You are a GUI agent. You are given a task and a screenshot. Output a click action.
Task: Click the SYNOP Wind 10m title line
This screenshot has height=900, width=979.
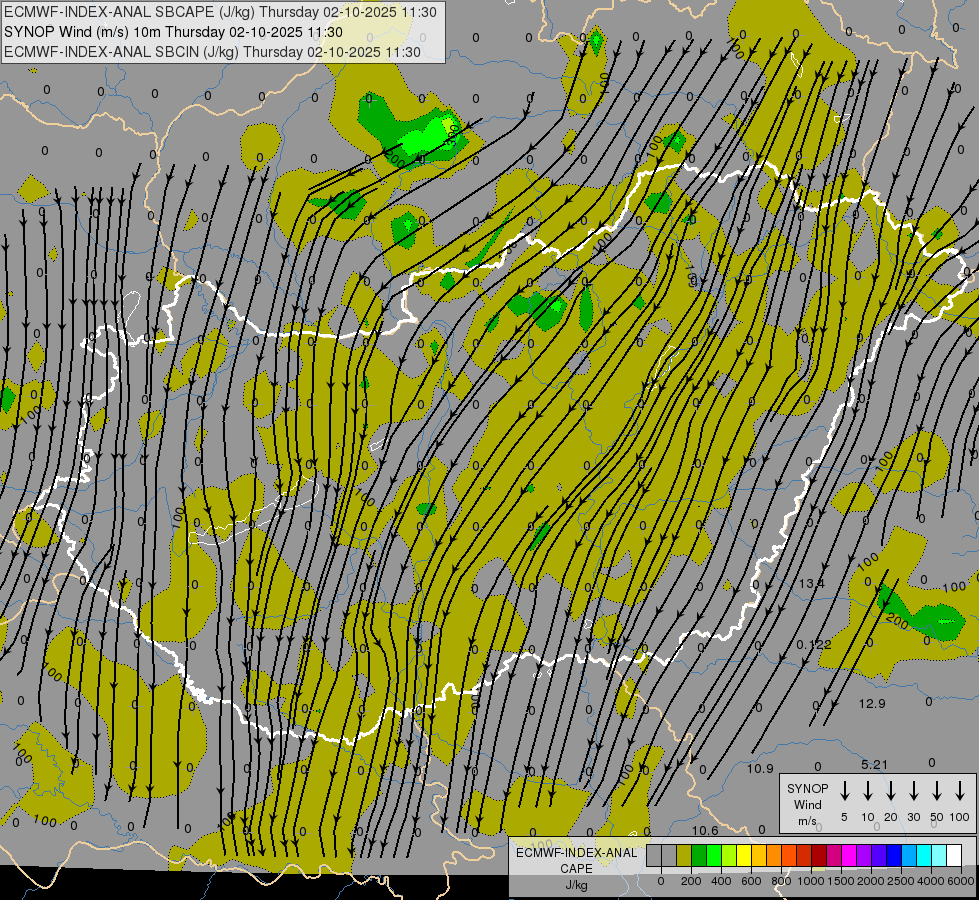tap(174, 32)
